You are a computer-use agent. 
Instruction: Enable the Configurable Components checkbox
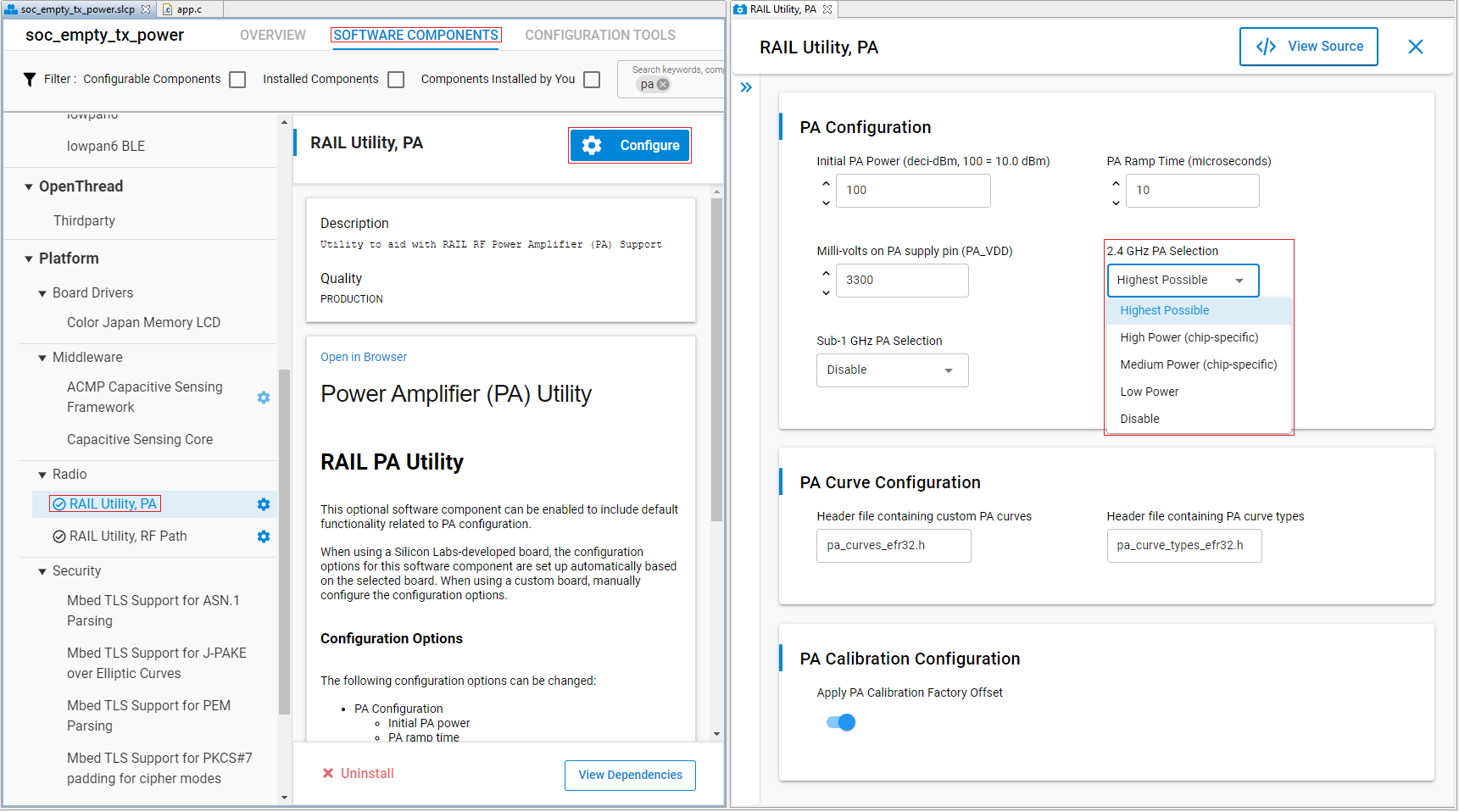click(x=237, y=79)
